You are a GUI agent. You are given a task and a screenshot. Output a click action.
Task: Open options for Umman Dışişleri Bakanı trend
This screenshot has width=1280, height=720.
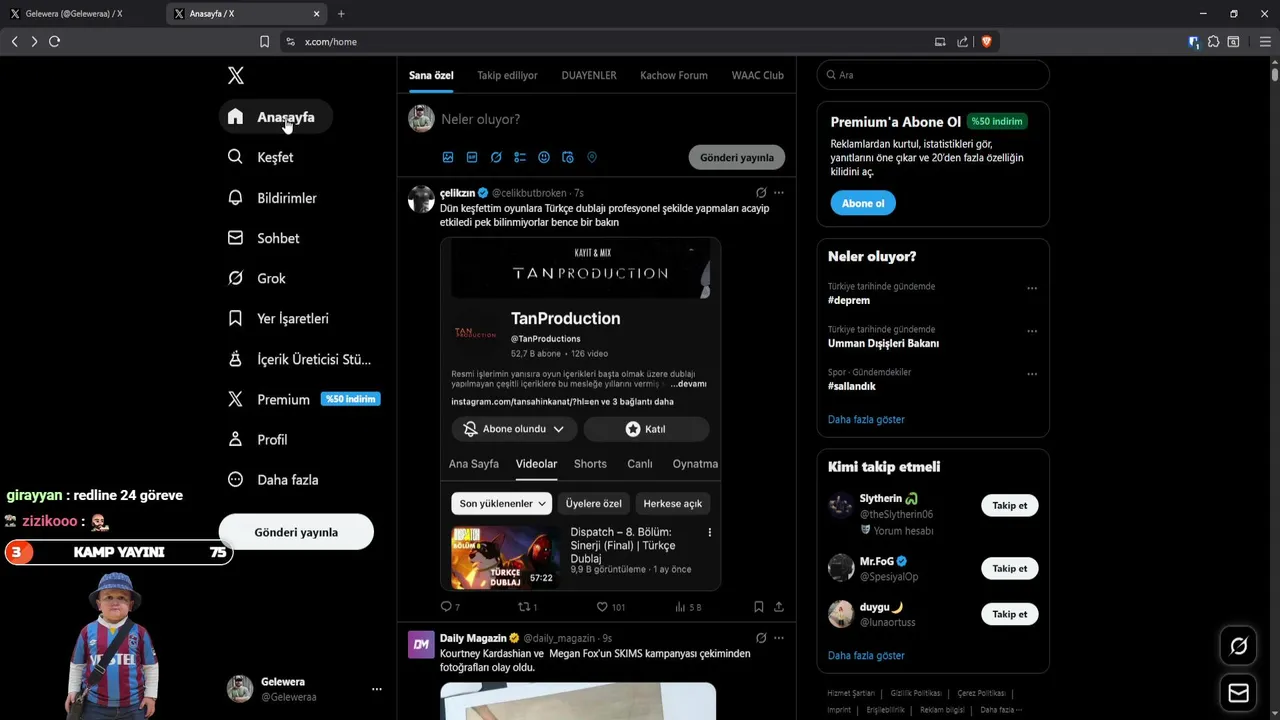1032,331
